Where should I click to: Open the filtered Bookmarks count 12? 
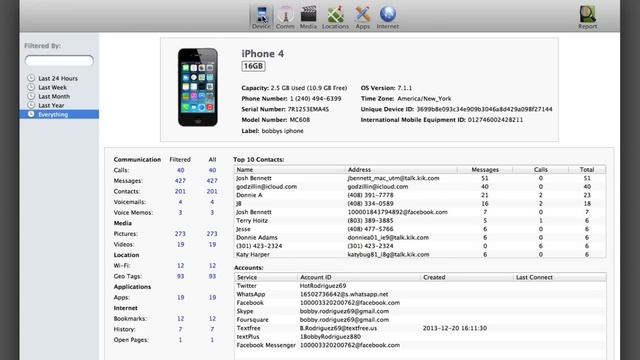pyautogui.click(x=180, y=319)
